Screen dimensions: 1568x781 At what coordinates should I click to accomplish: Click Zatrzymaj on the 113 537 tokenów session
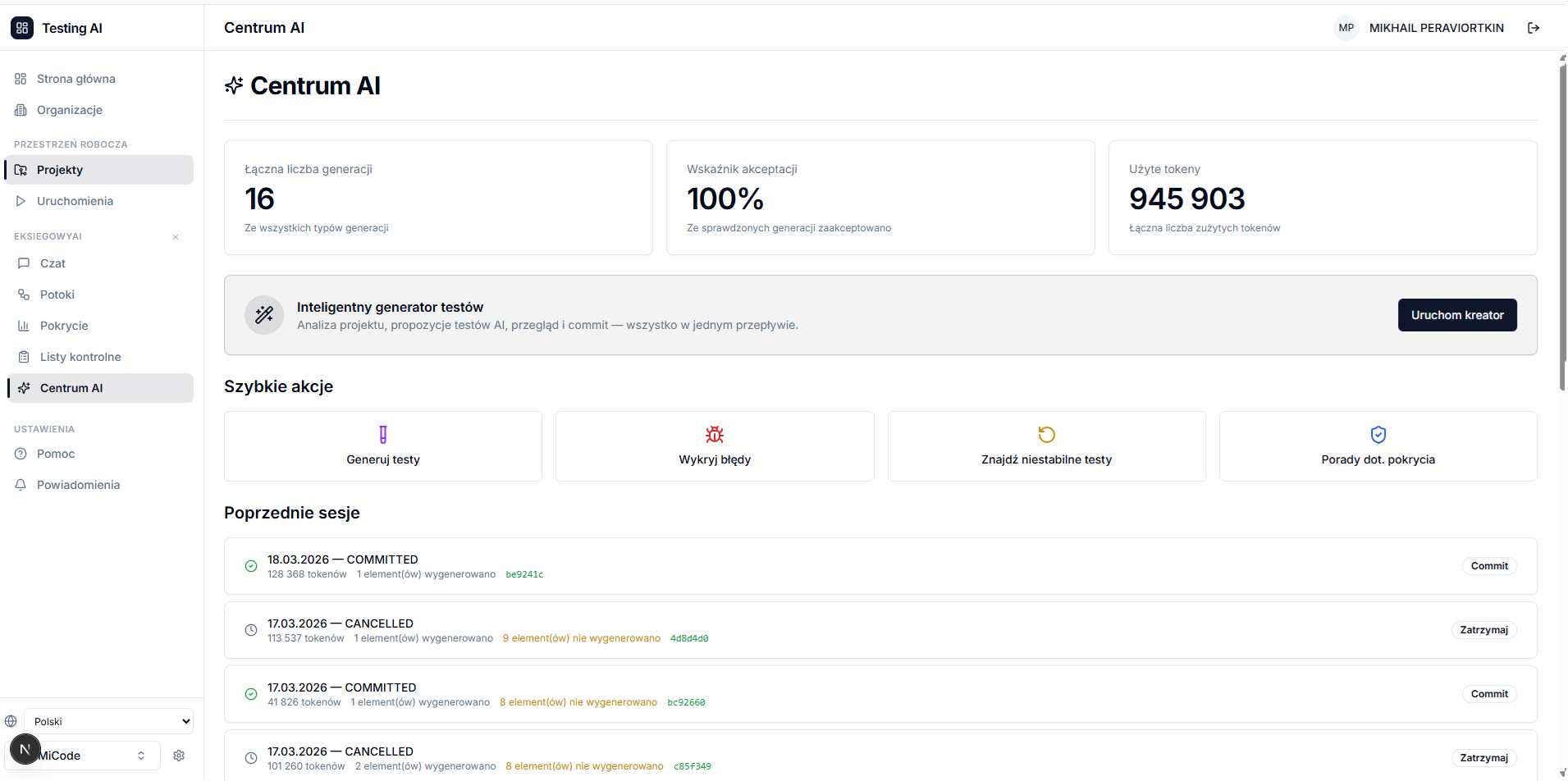coord(1483,630)
